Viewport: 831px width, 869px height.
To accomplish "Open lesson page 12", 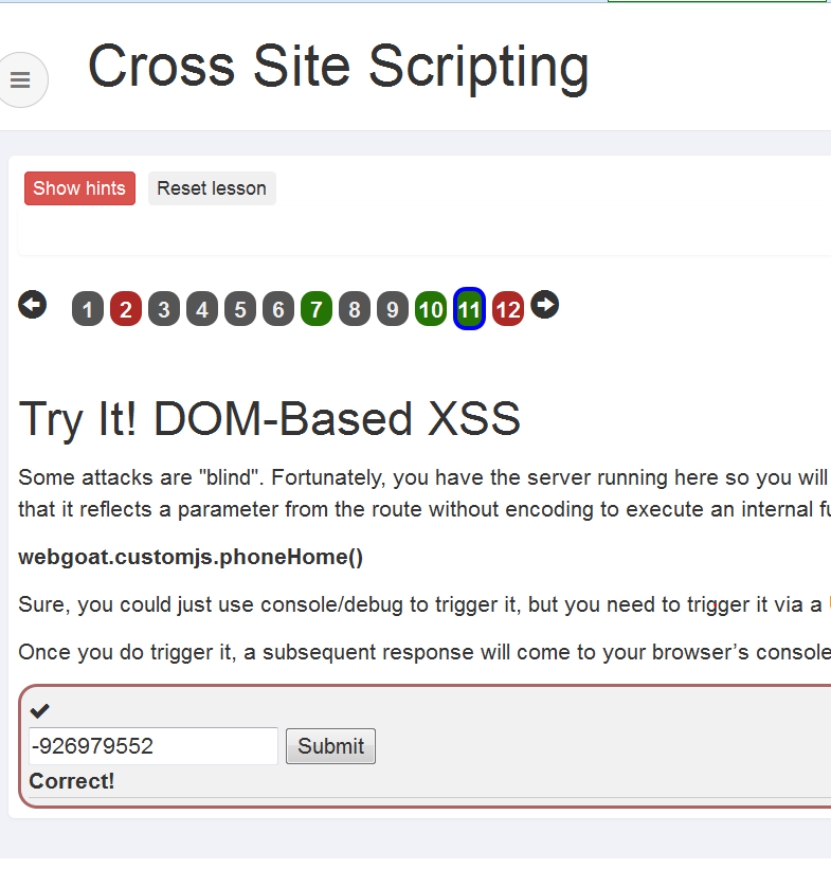I will [508, 309].
